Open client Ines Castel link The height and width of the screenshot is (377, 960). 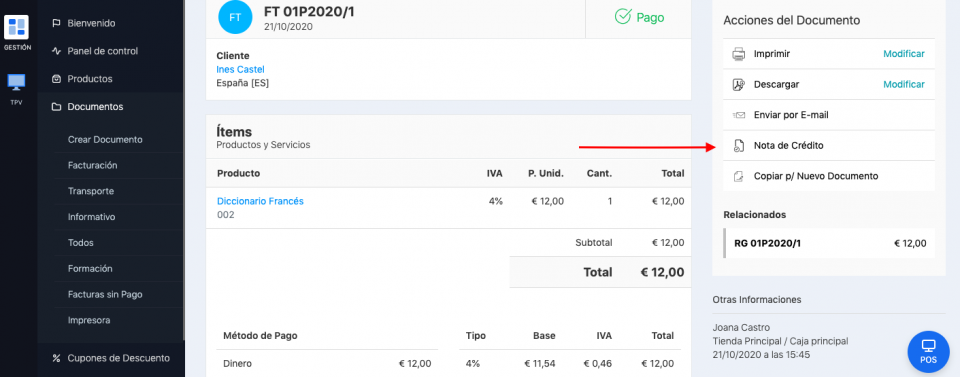241,69
